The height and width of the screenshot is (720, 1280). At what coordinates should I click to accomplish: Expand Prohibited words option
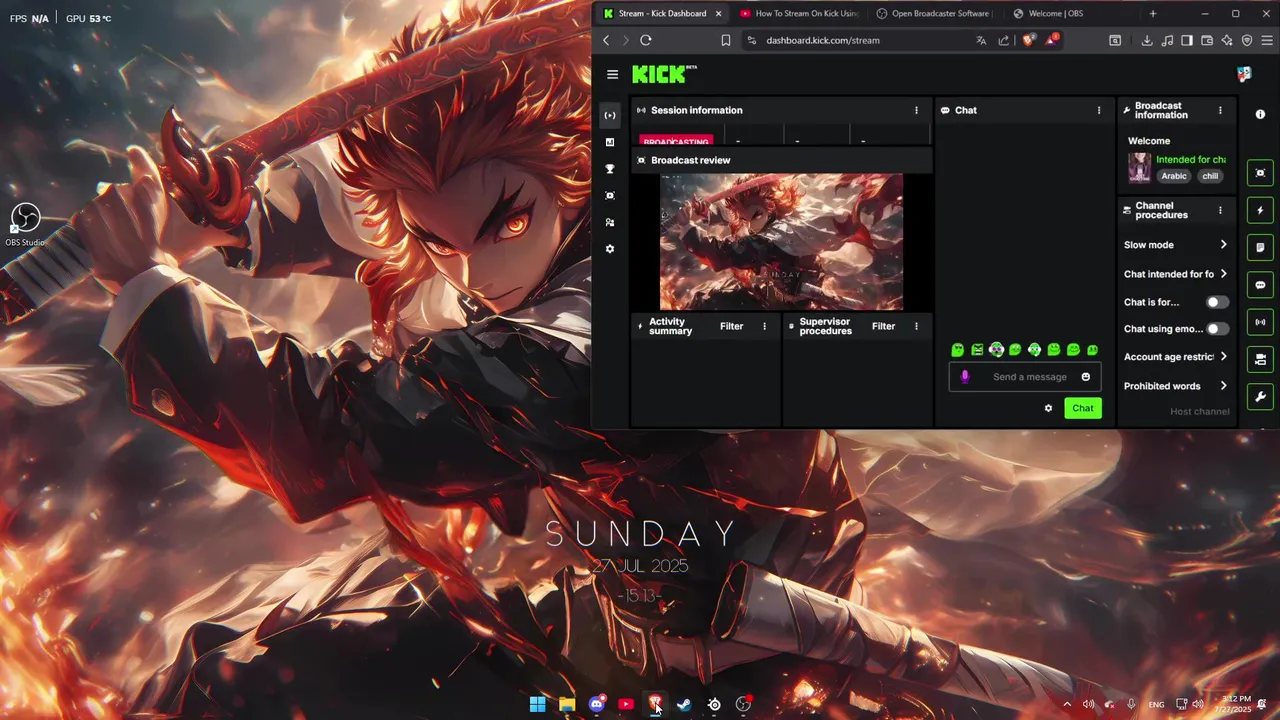[1176, 386]
